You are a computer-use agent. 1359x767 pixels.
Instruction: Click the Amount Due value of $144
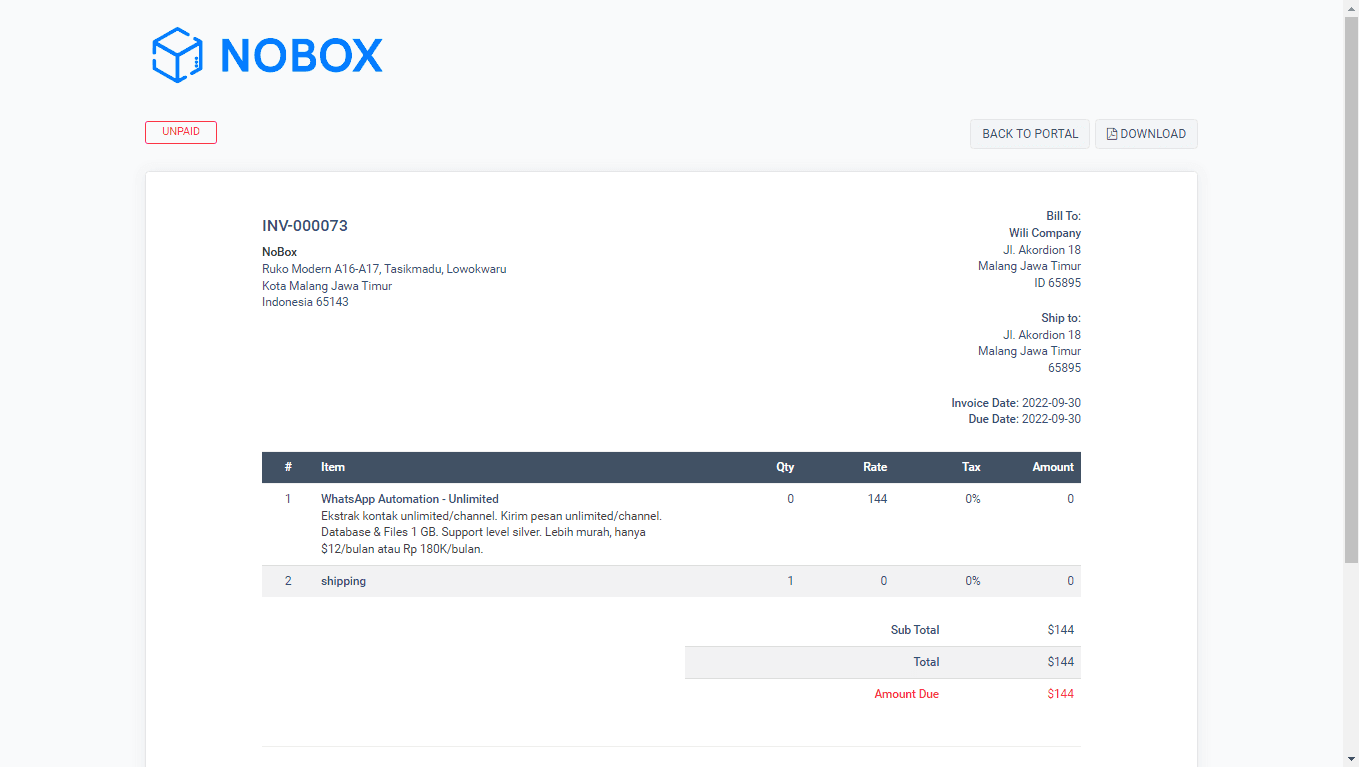[x=1061, y=693]
